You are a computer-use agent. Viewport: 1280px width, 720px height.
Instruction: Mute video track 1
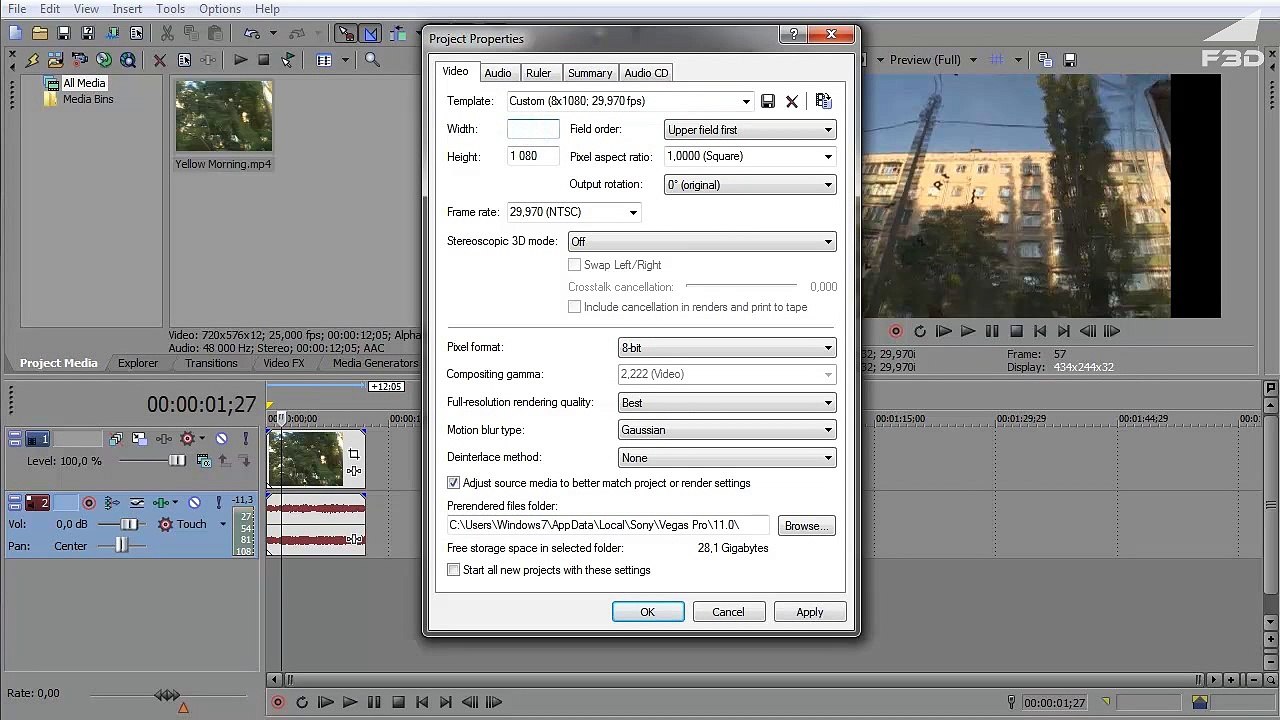(x=222, y=439)
